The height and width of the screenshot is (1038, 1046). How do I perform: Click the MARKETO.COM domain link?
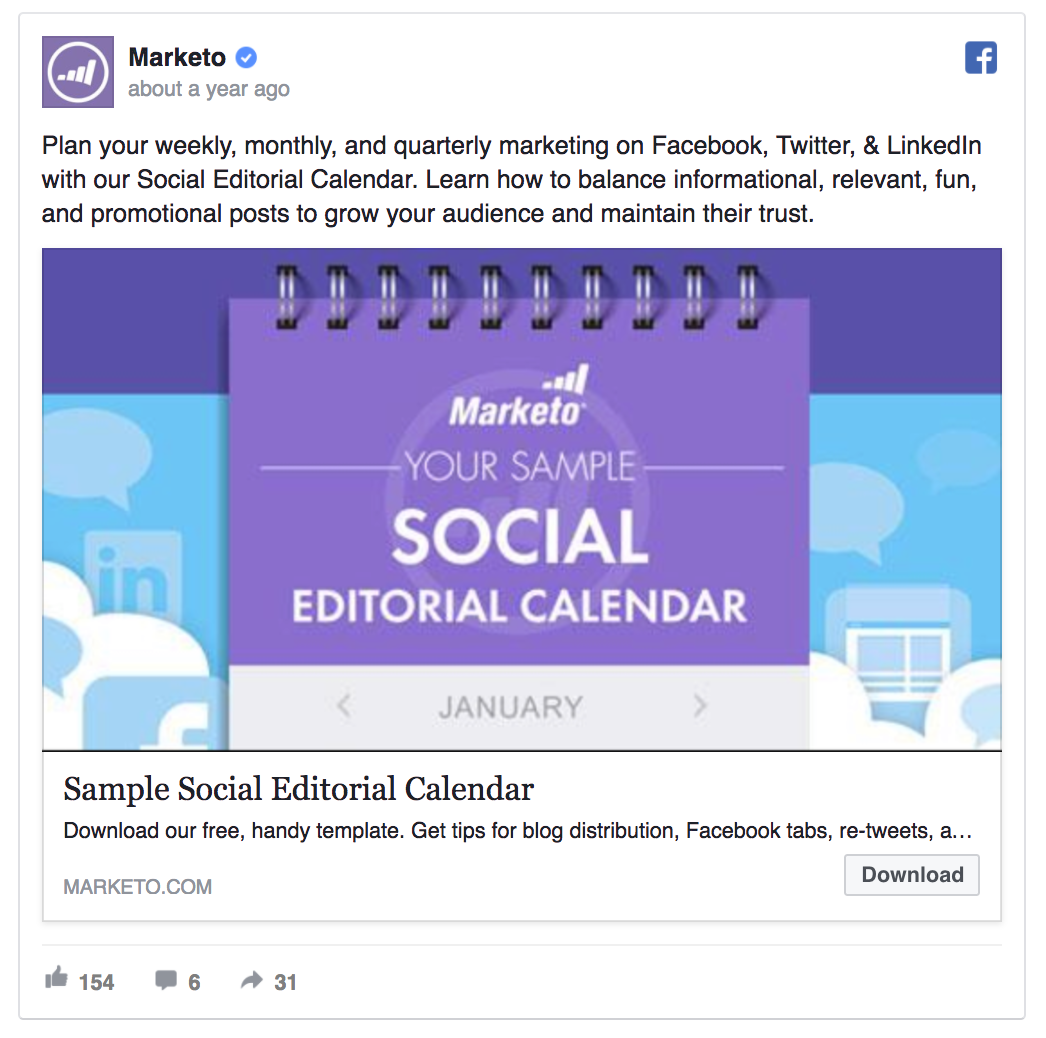[137, 887]
